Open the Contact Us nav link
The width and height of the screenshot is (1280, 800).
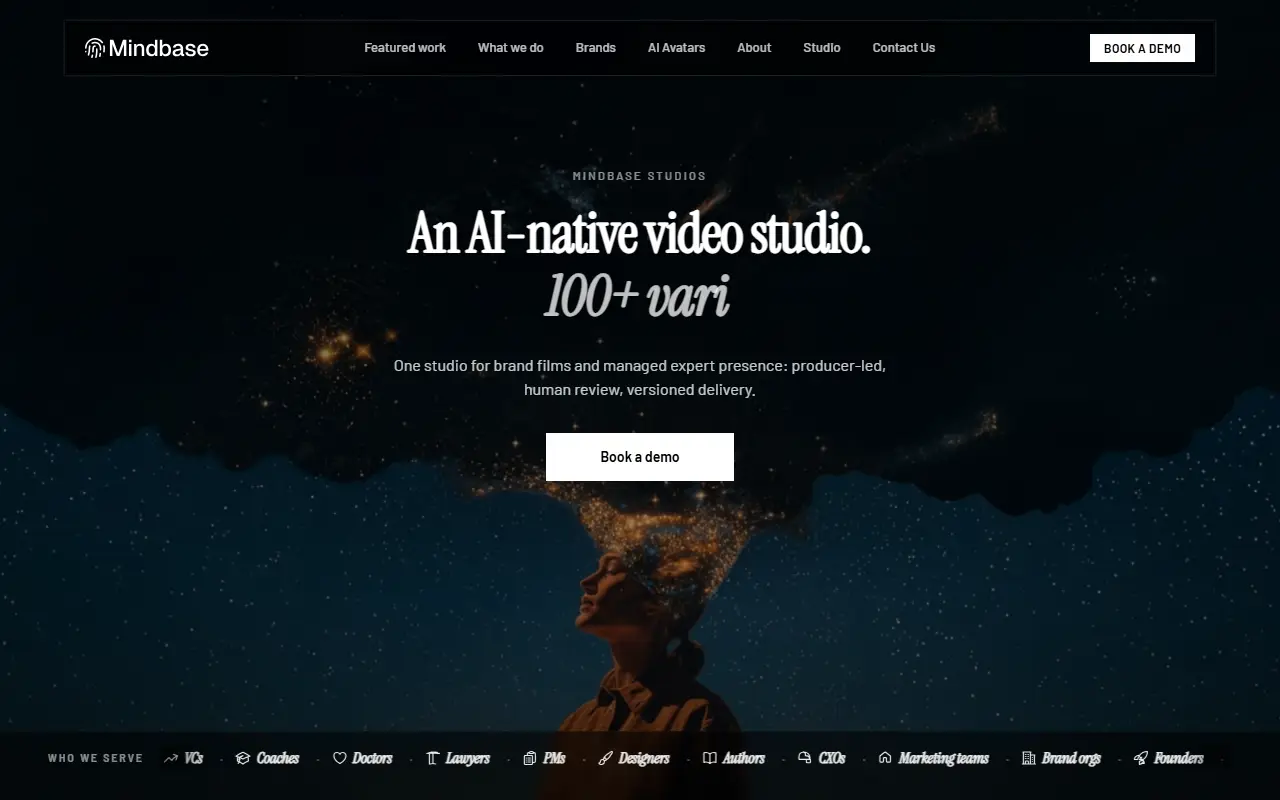tap(904, 48)
